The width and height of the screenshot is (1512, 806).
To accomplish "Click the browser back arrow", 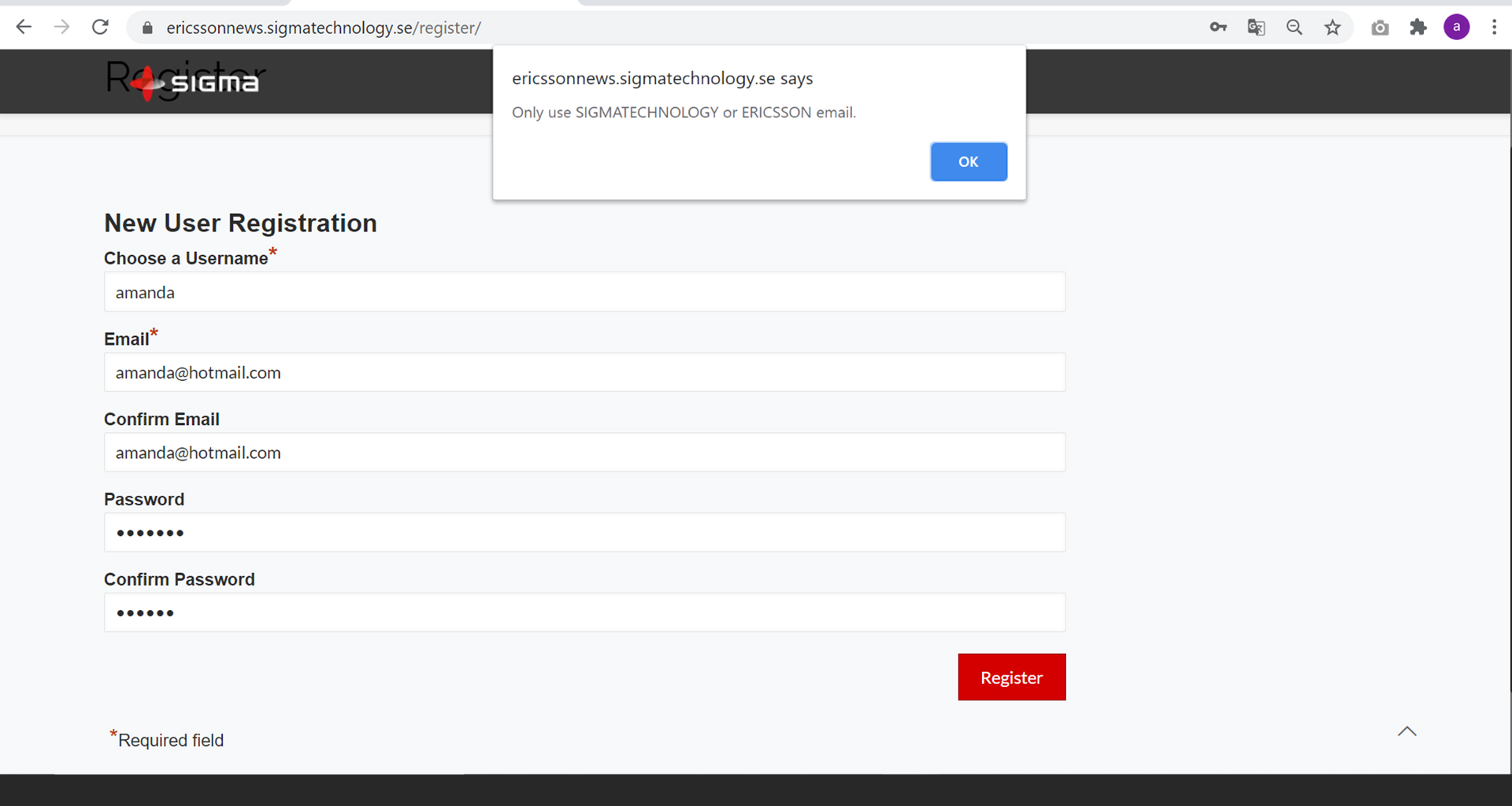I will (24, 28).
